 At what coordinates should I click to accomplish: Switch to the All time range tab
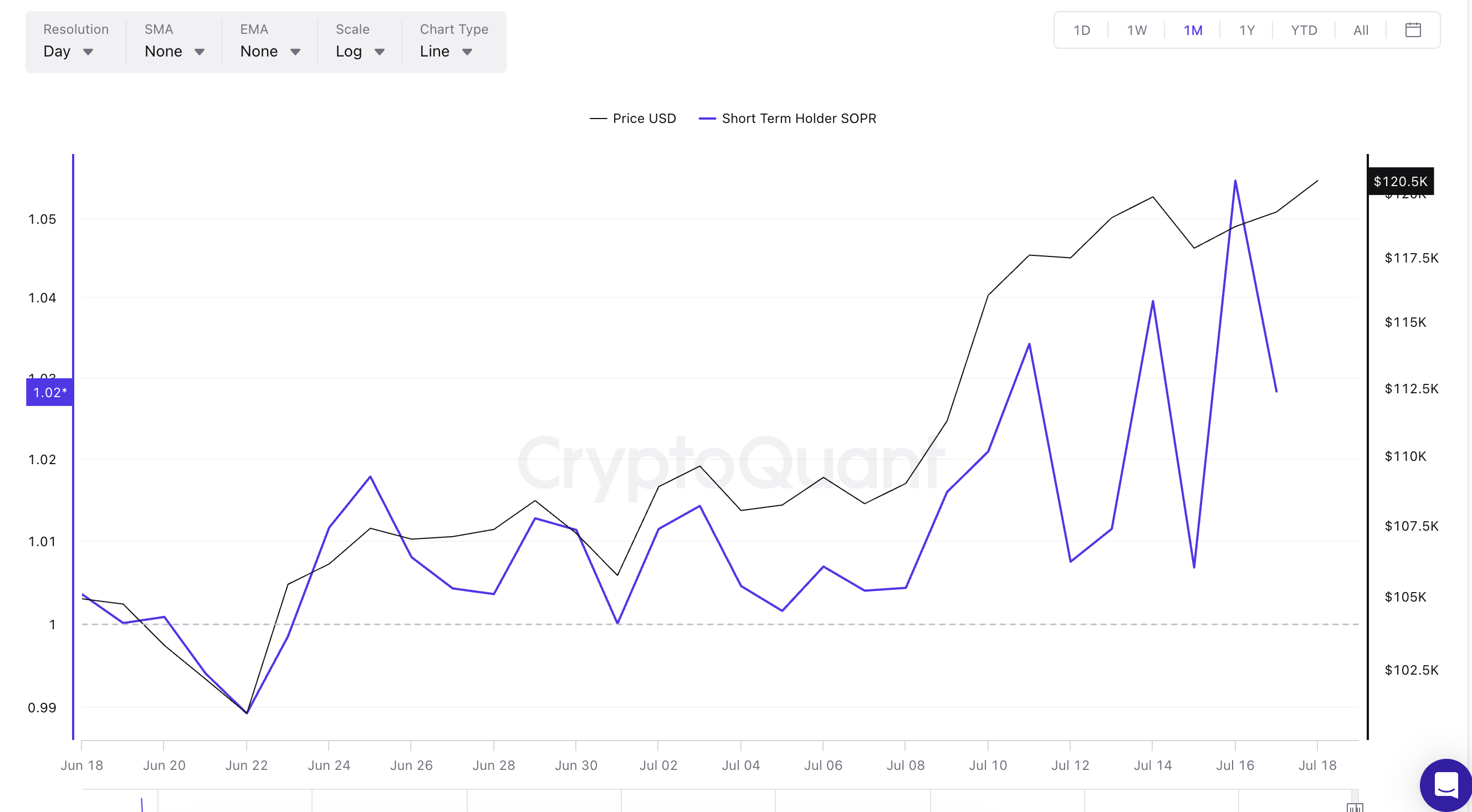1361,30
